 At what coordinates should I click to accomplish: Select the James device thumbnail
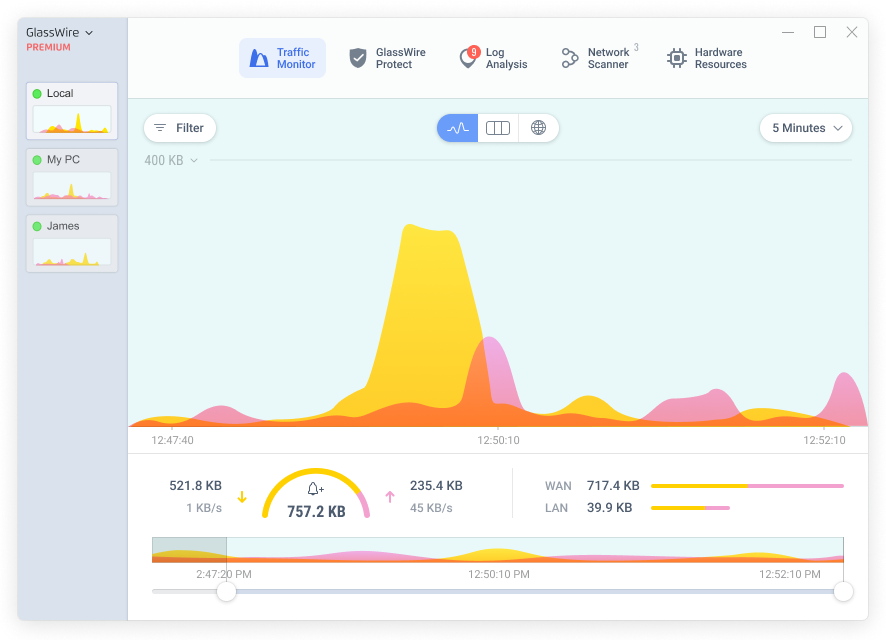72,243
